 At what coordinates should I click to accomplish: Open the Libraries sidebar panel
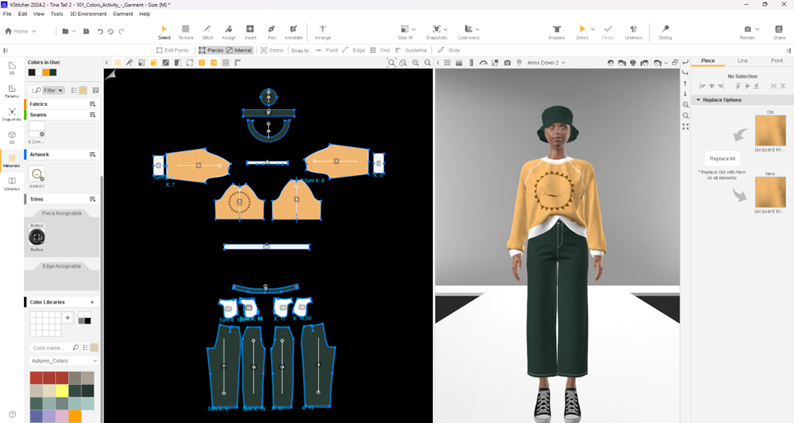coord(12,183)
